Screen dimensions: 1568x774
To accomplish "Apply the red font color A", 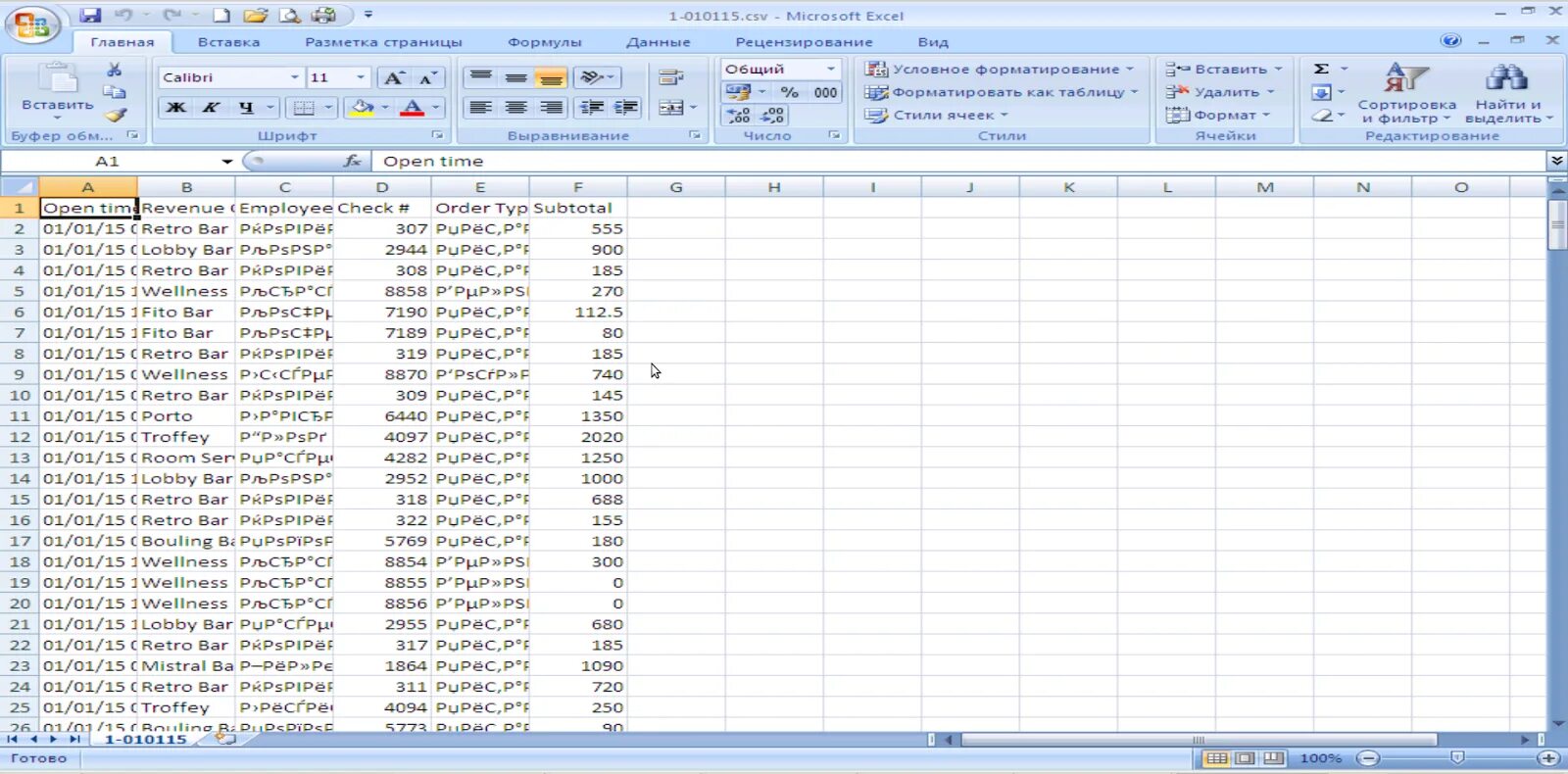I will (x=413, y=107).
